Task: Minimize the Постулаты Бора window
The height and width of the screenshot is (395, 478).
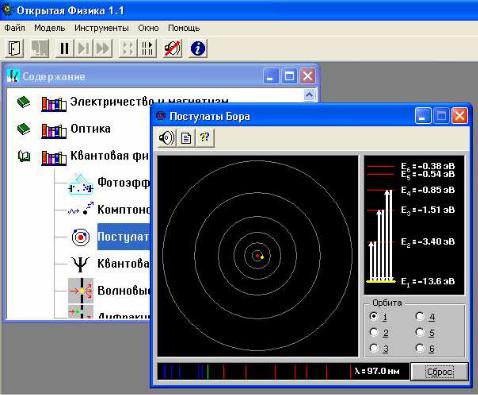Action: pyautogui.click(x=423, y=116)
